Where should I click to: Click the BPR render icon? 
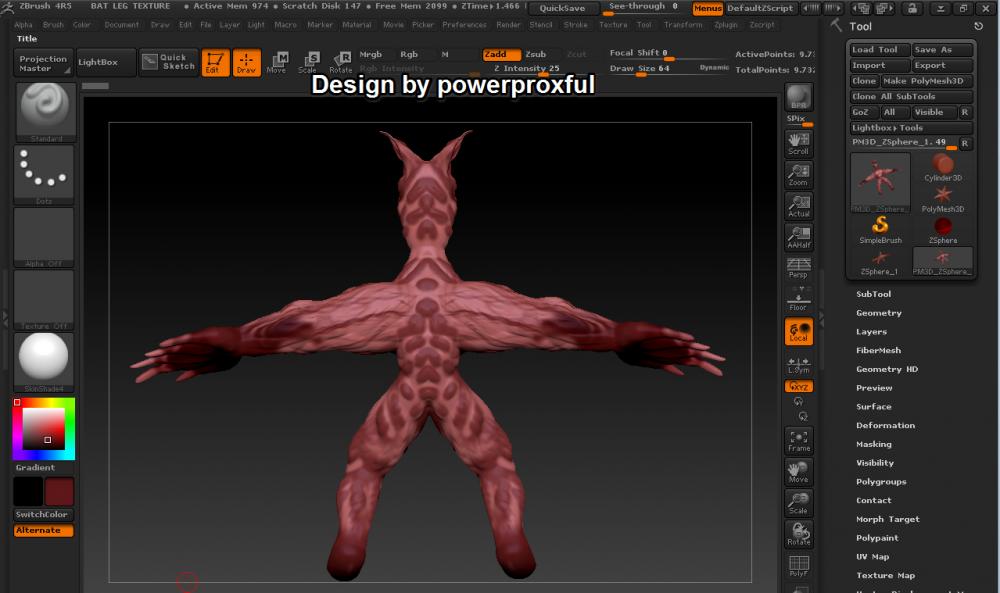[x=799, y=99]
